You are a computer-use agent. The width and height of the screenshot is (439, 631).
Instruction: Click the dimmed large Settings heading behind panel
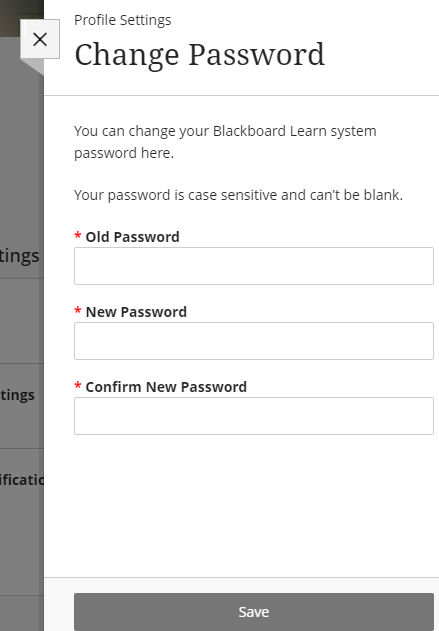click(x=20, y=256)
